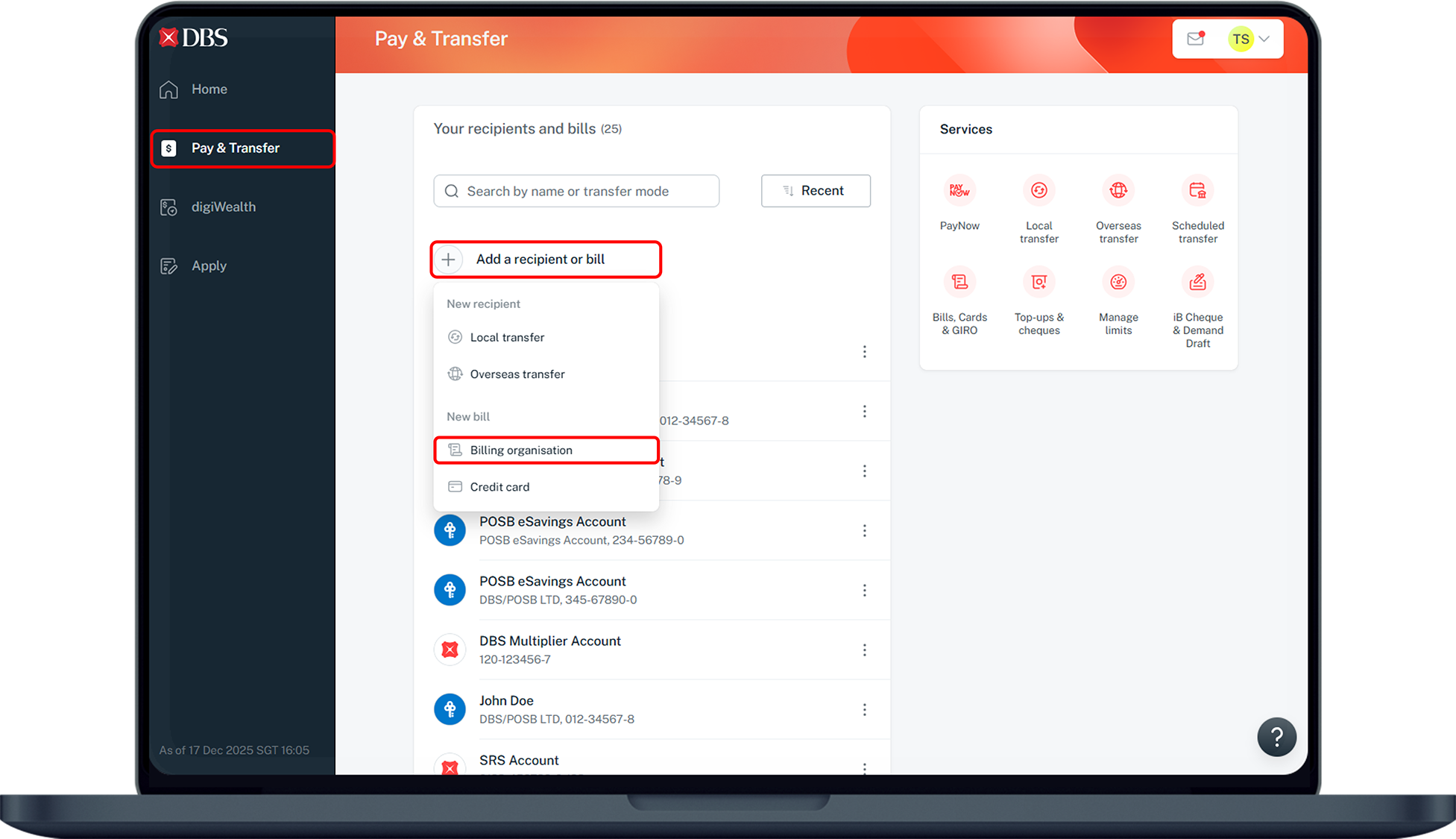The image size is (1456, 839).
Task: Open the iB Cheque & Demand Draft icon
Action: click(x=1197, y=283)
